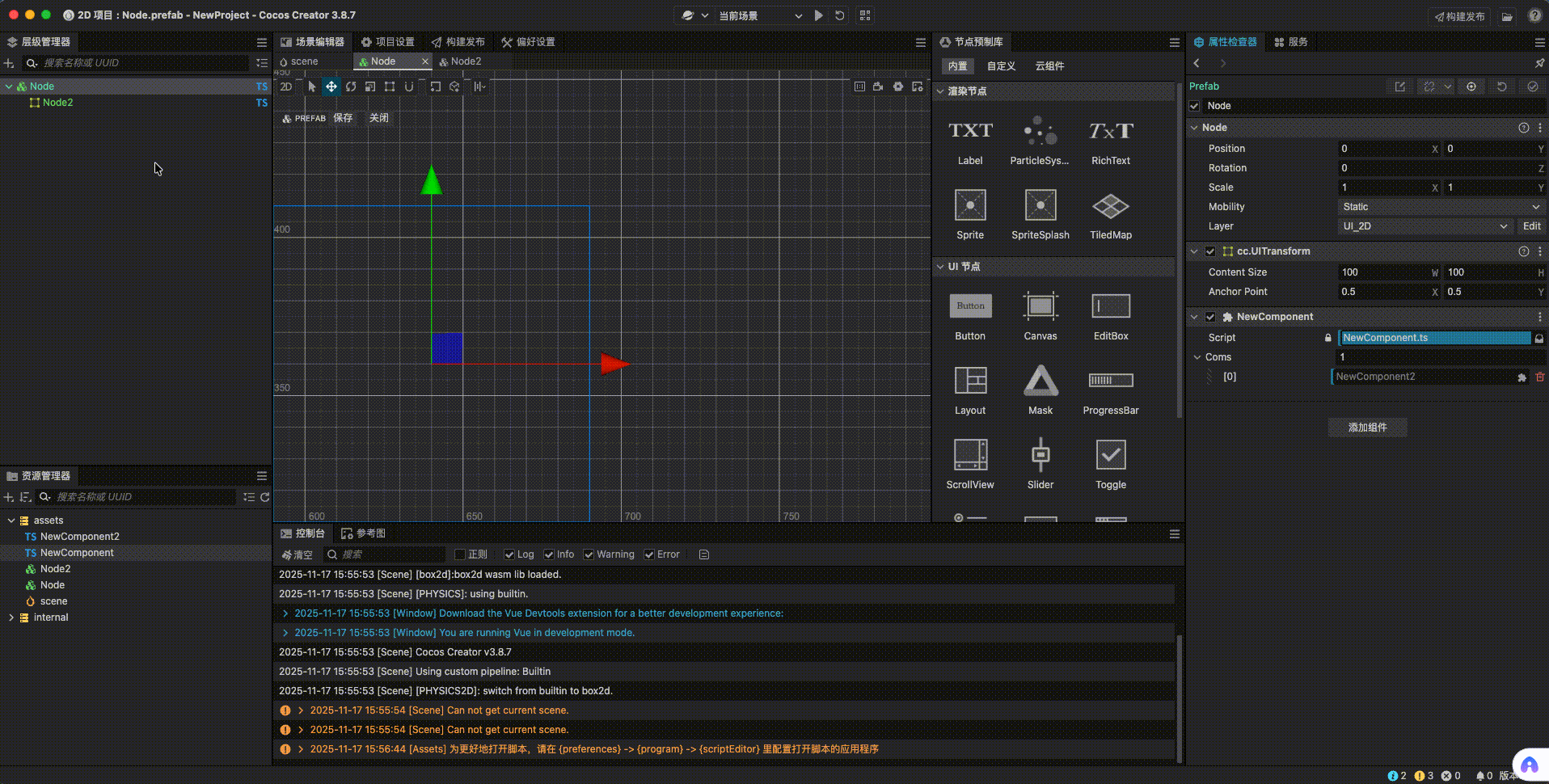Viewport: 1549px width, 784px height.
Task: Select the Rect transform tool in scene toolbar
Action: click(390, 86)
